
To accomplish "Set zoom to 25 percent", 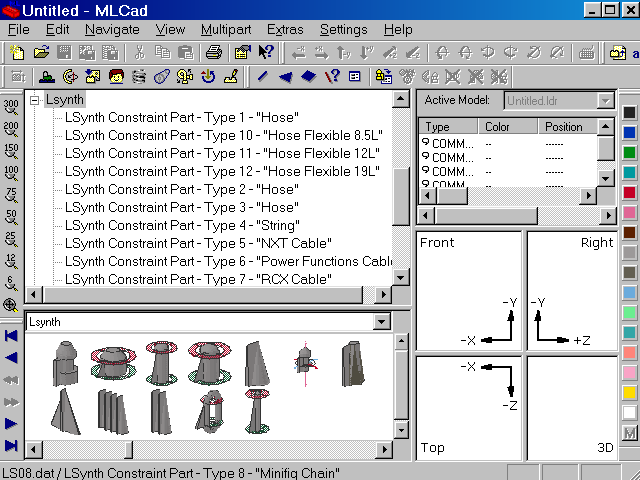I will coord(11,240).
